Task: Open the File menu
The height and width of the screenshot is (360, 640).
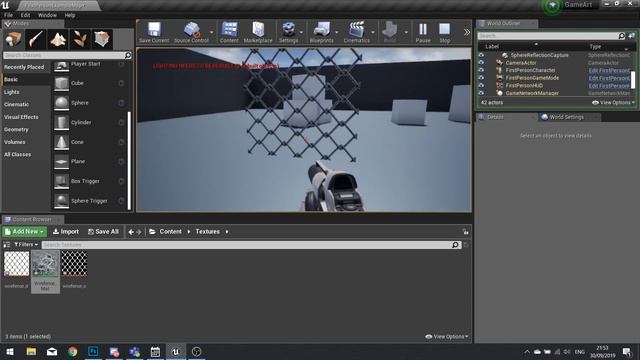Action: point(8,15)
